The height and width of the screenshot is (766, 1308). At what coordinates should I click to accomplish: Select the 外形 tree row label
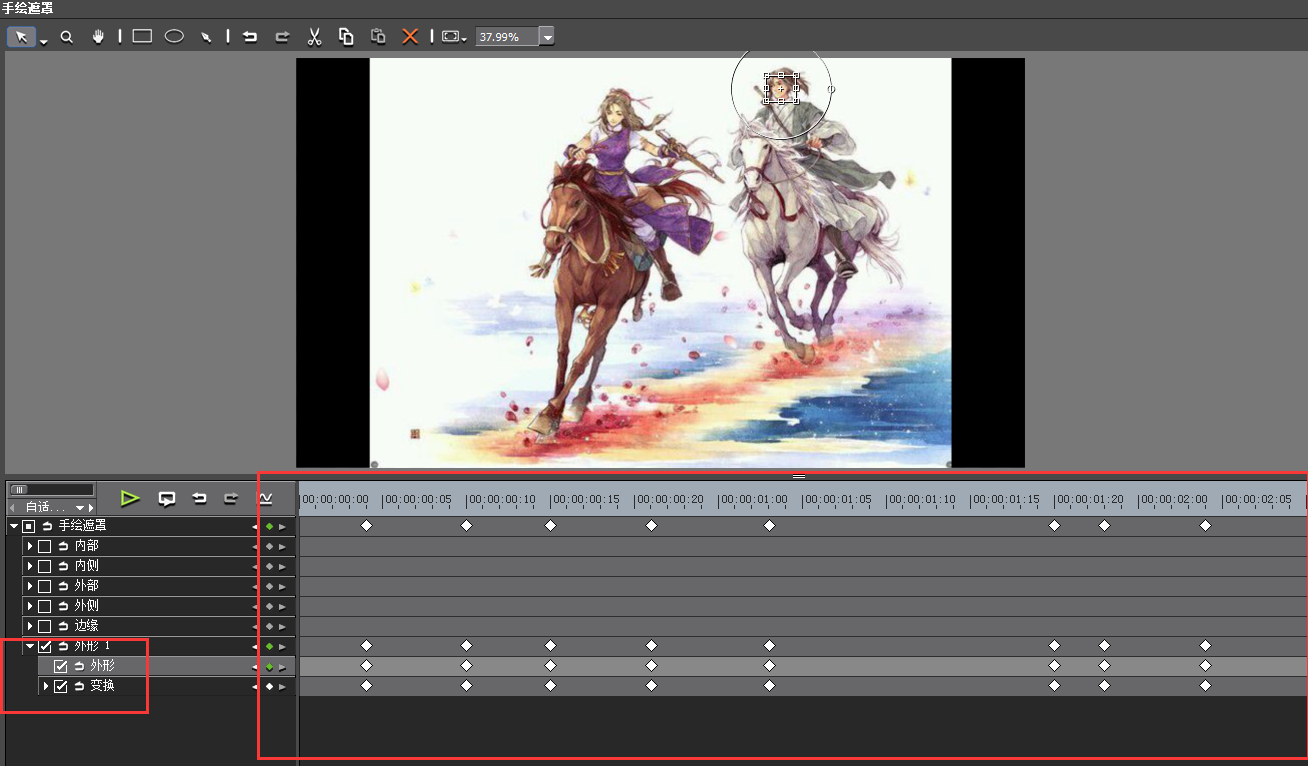(x=103, y=666)
